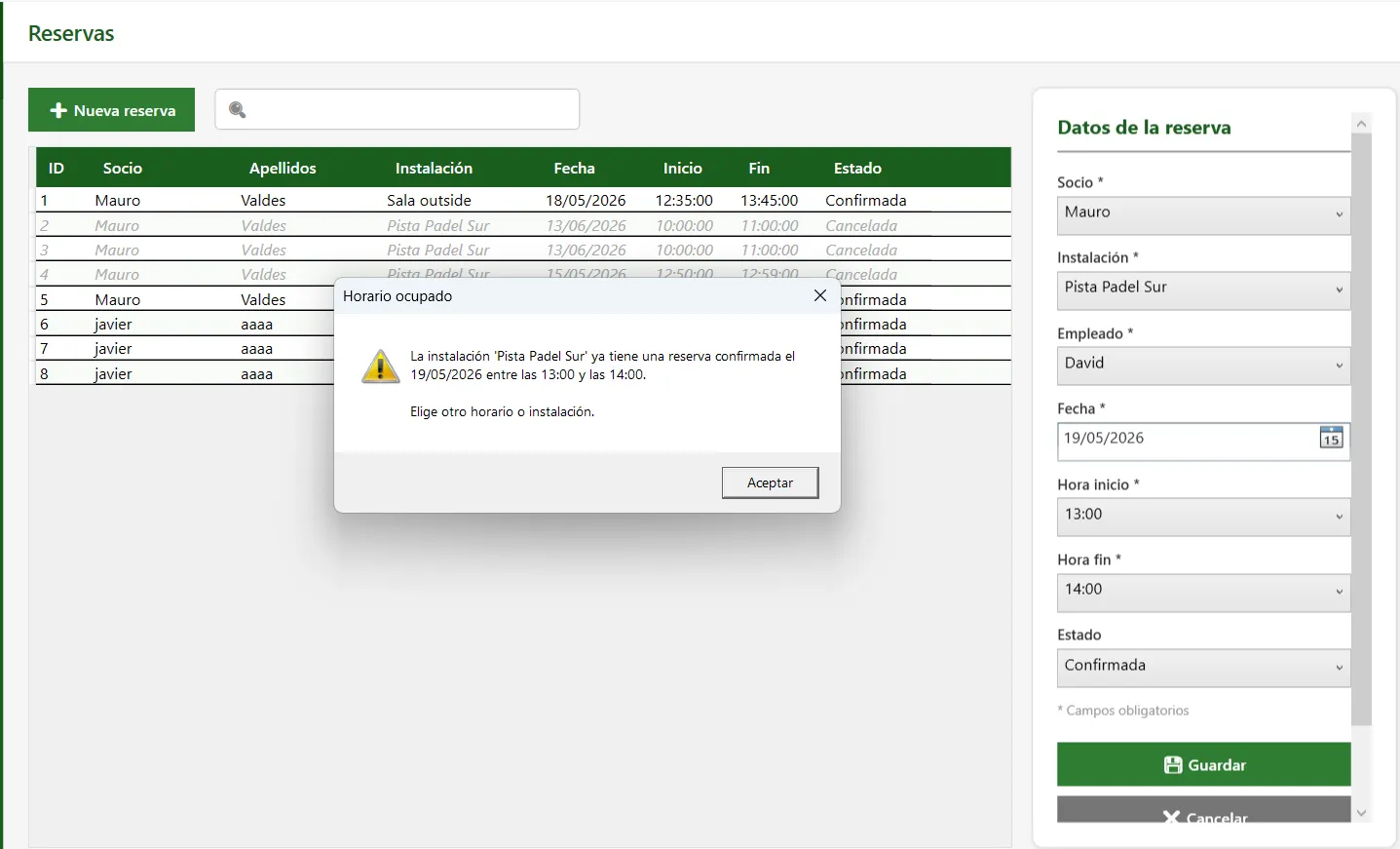Screen dimensions: 1400x849
Task: Click the Cancelar button in form
Action: pos(1204,811)
